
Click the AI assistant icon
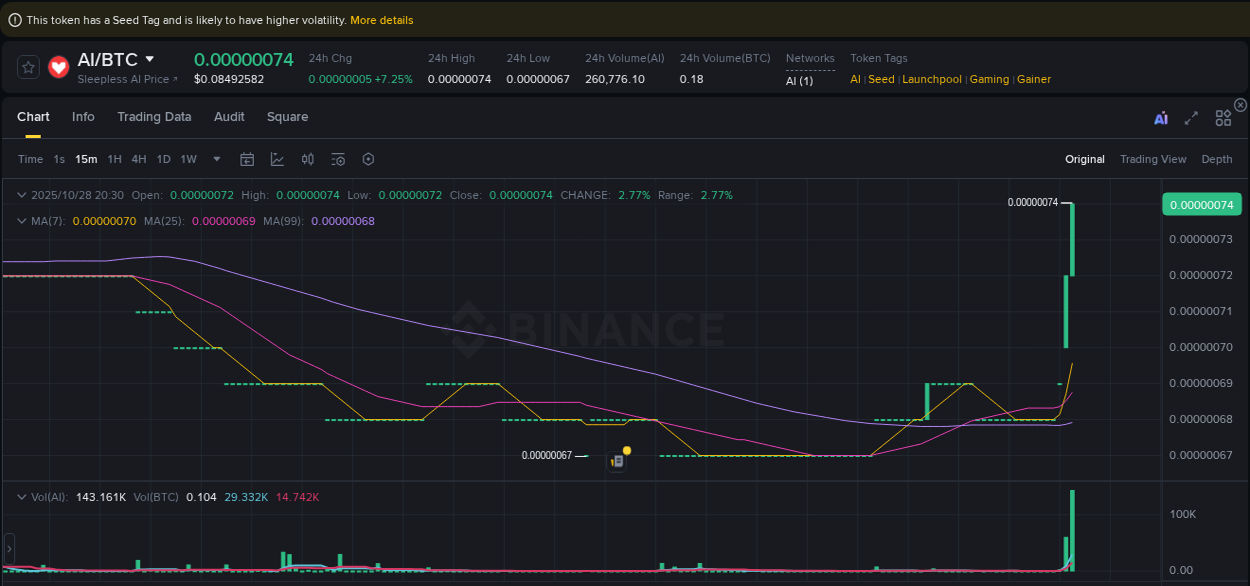point(1161,117)
